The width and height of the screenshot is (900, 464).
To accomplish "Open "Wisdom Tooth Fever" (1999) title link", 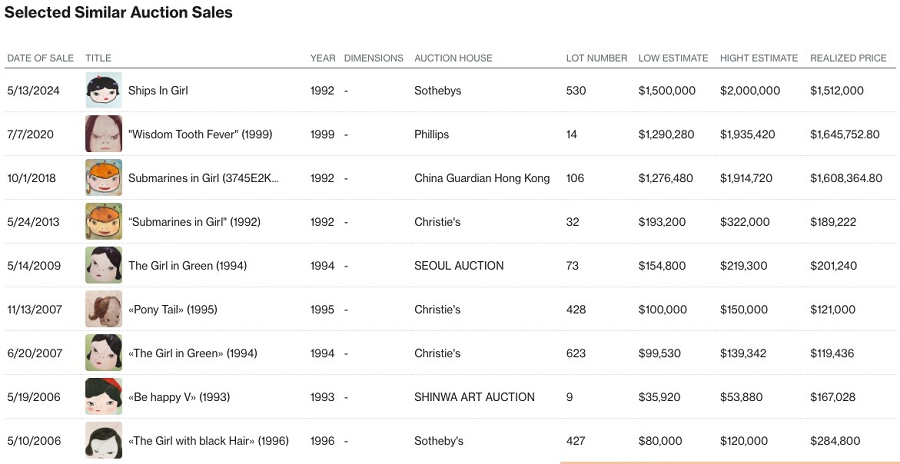I will click(200, 134).
